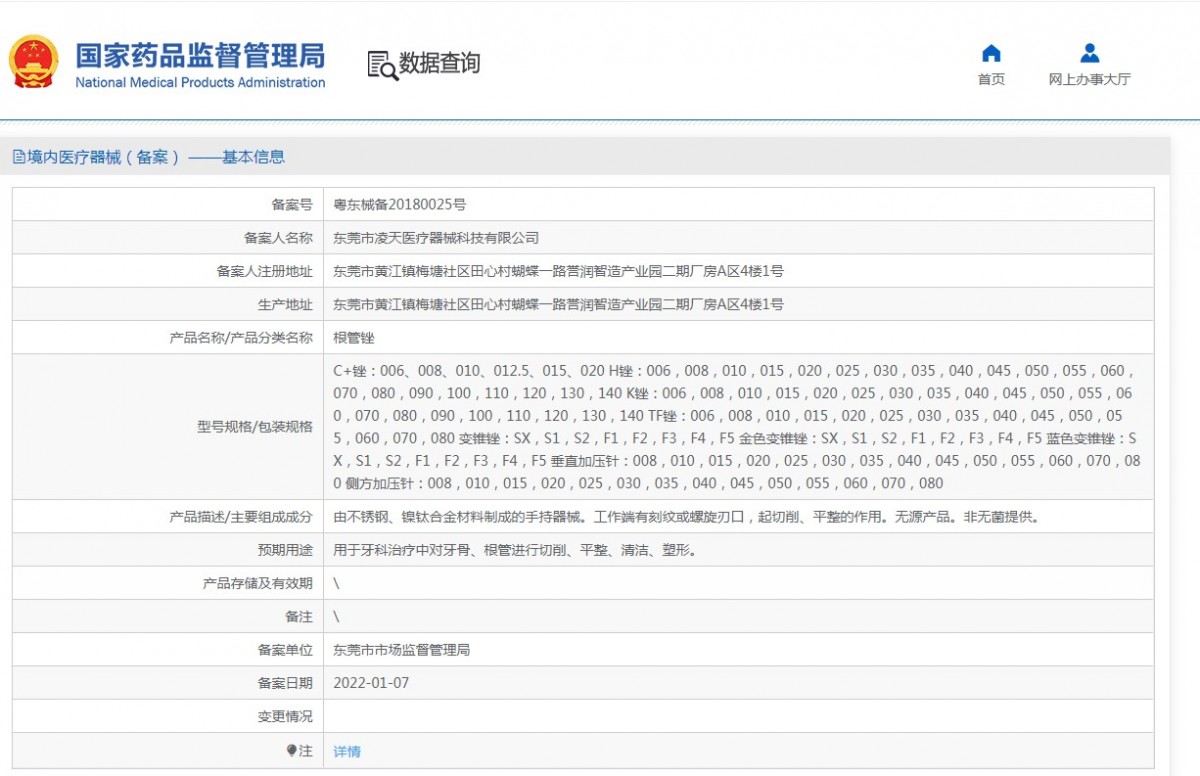
Task: Click the 型号规格/包装规格 label
Action: [255, 426]
